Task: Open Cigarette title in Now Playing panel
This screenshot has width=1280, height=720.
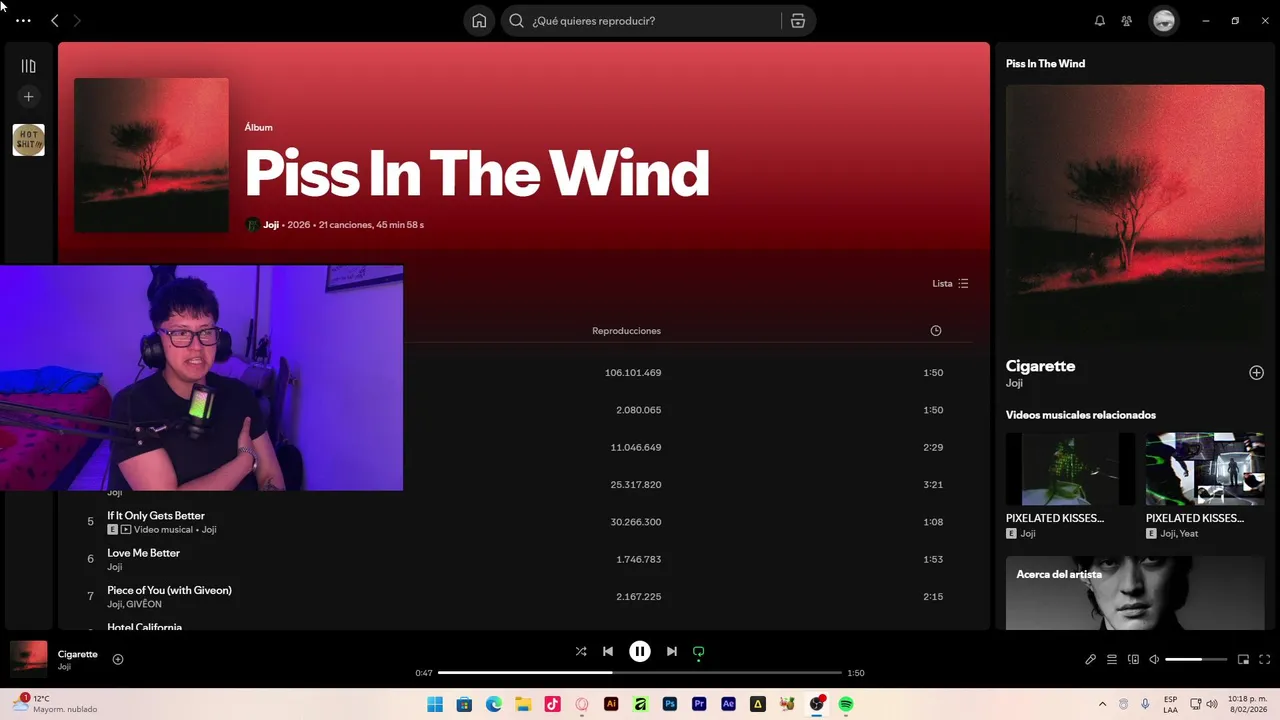Action: point(1040,366)
